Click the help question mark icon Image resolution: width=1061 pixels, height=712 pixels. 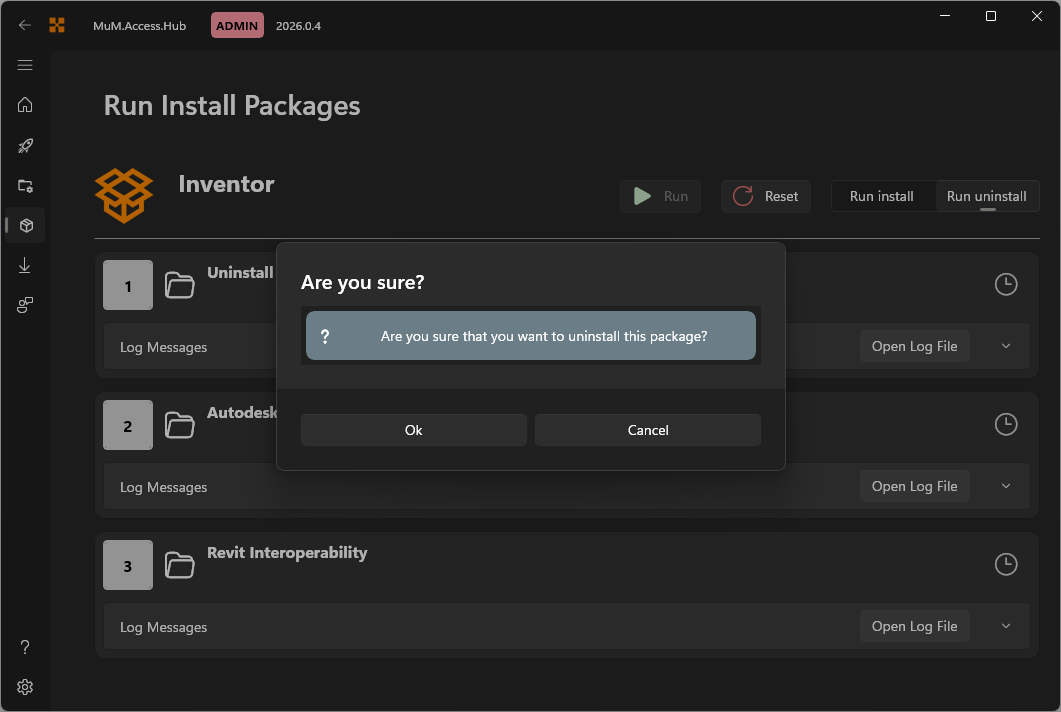pyautogui.click(x=25, y=647)
